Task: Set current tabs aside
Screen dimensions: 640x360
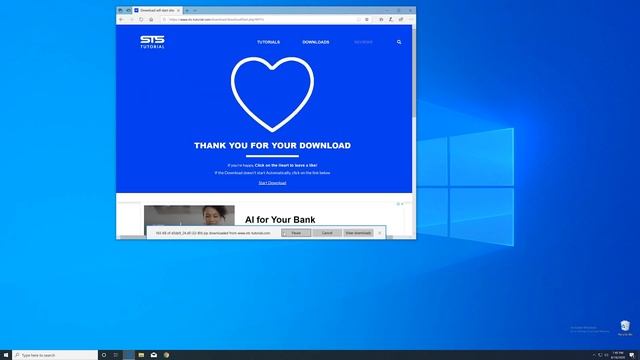Action: tap(128, 10)
